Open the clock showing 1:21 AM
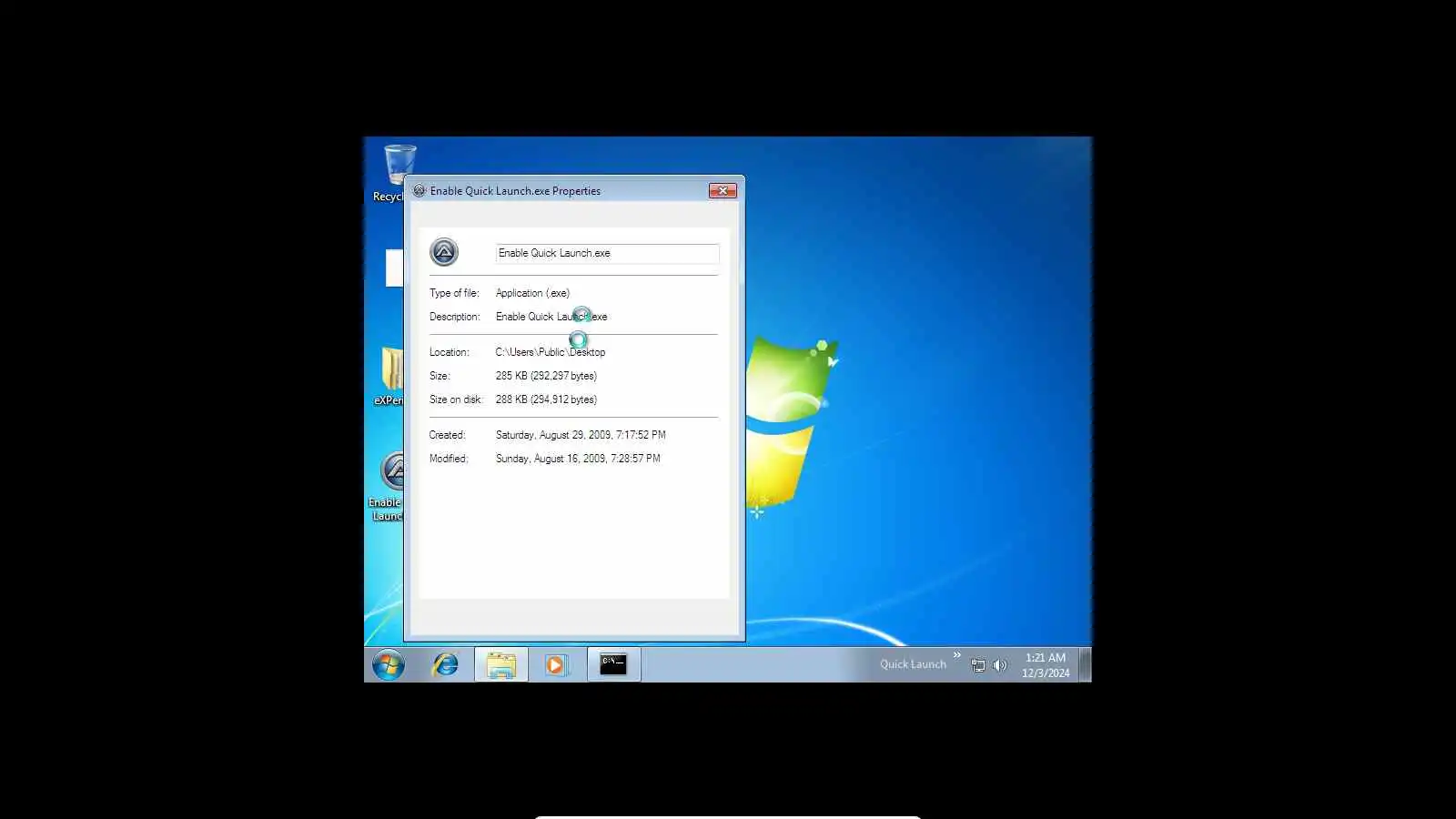The image size is (1456, 819). click(1046, 665)
